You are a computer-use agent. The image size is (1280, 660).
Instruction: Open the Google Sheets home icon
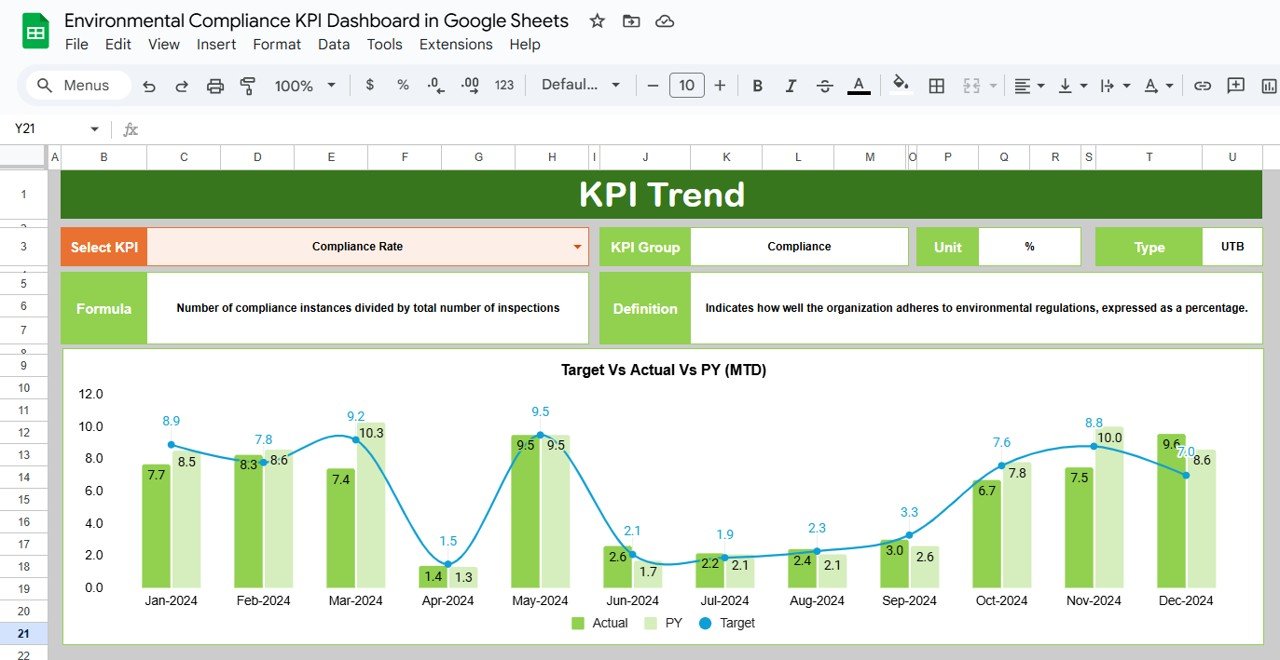[36, 31]
